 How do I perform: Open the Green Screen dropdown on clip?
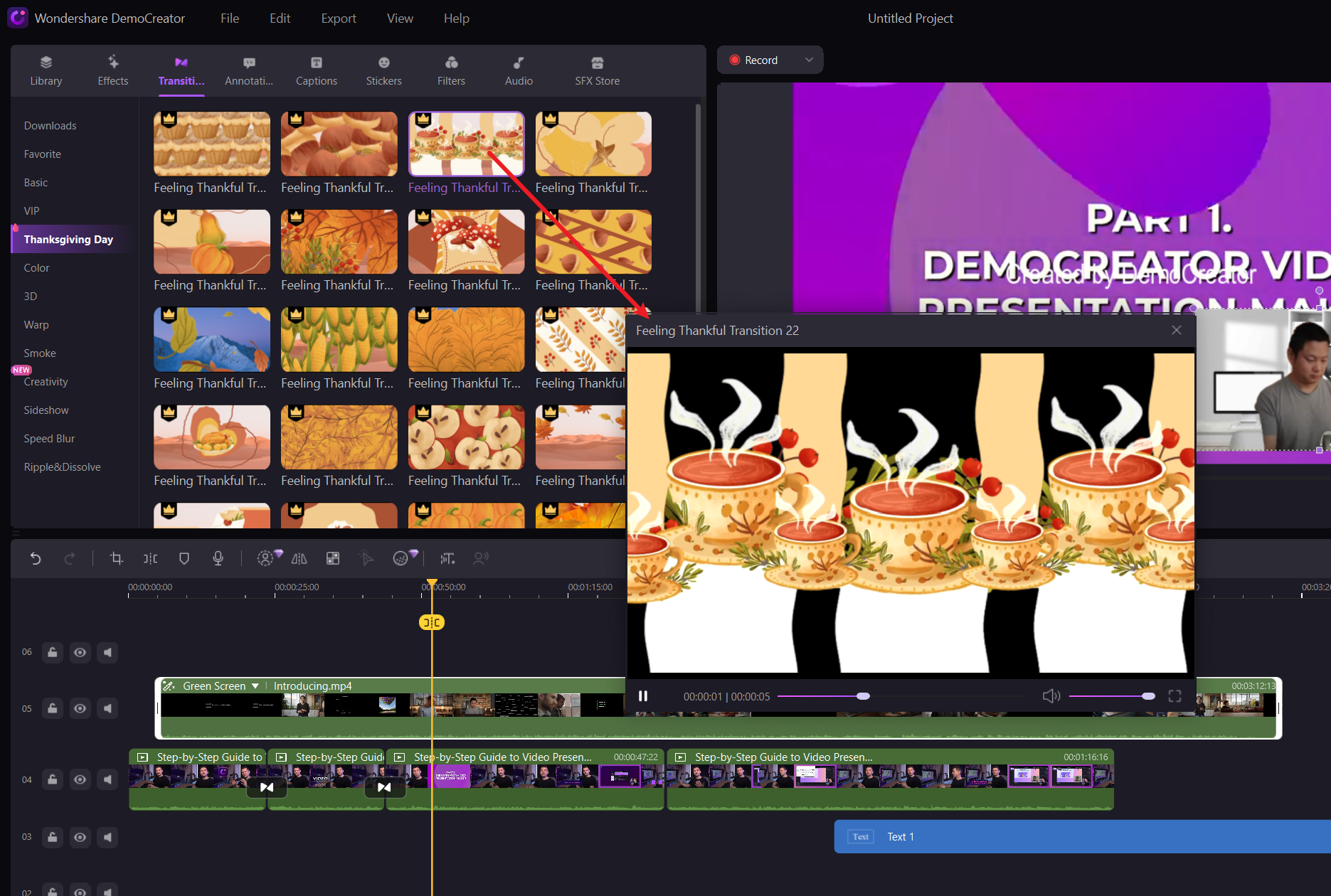(x=255, y=686)
